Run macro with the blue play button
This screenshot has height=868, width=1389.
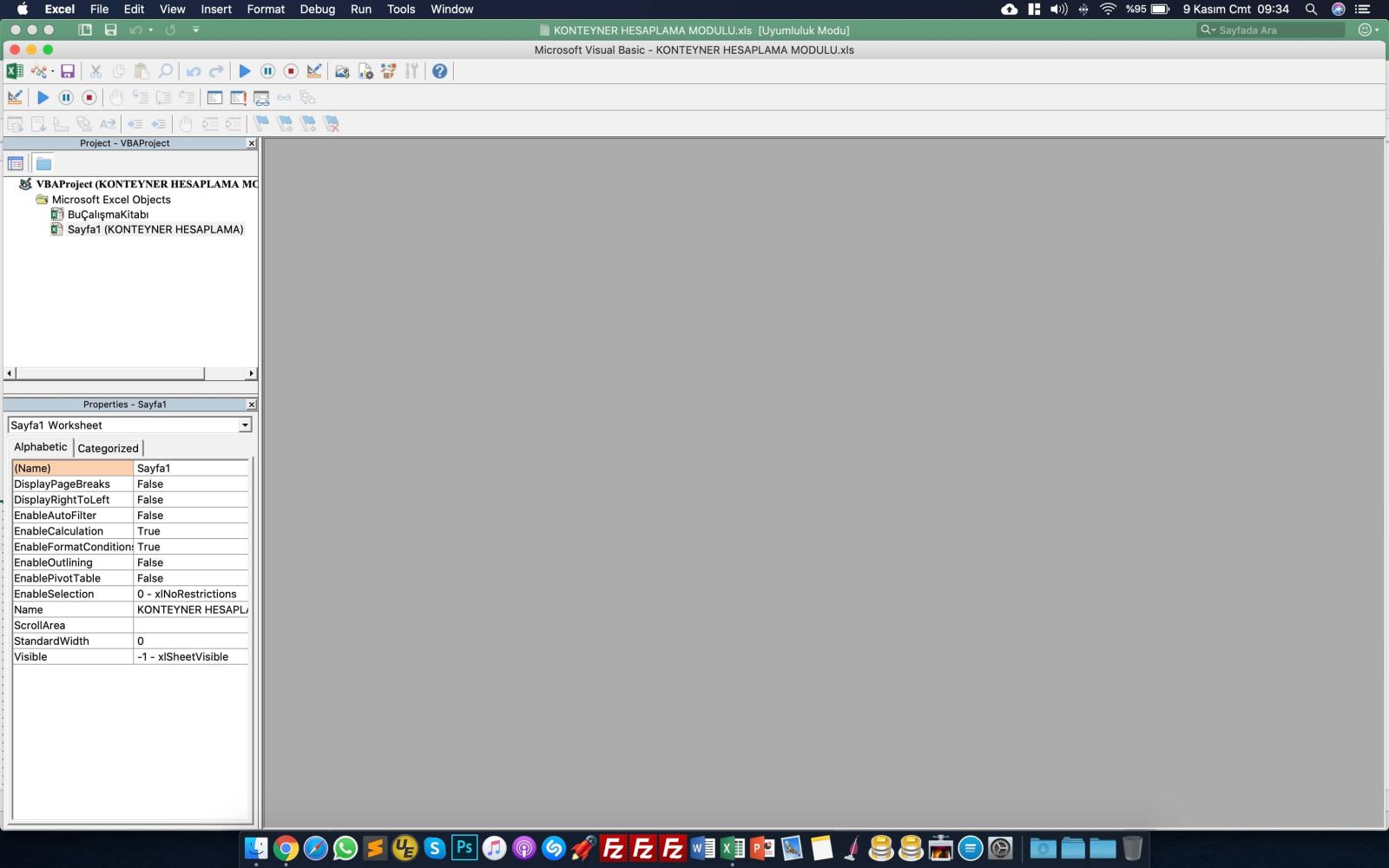coord(245,71)
